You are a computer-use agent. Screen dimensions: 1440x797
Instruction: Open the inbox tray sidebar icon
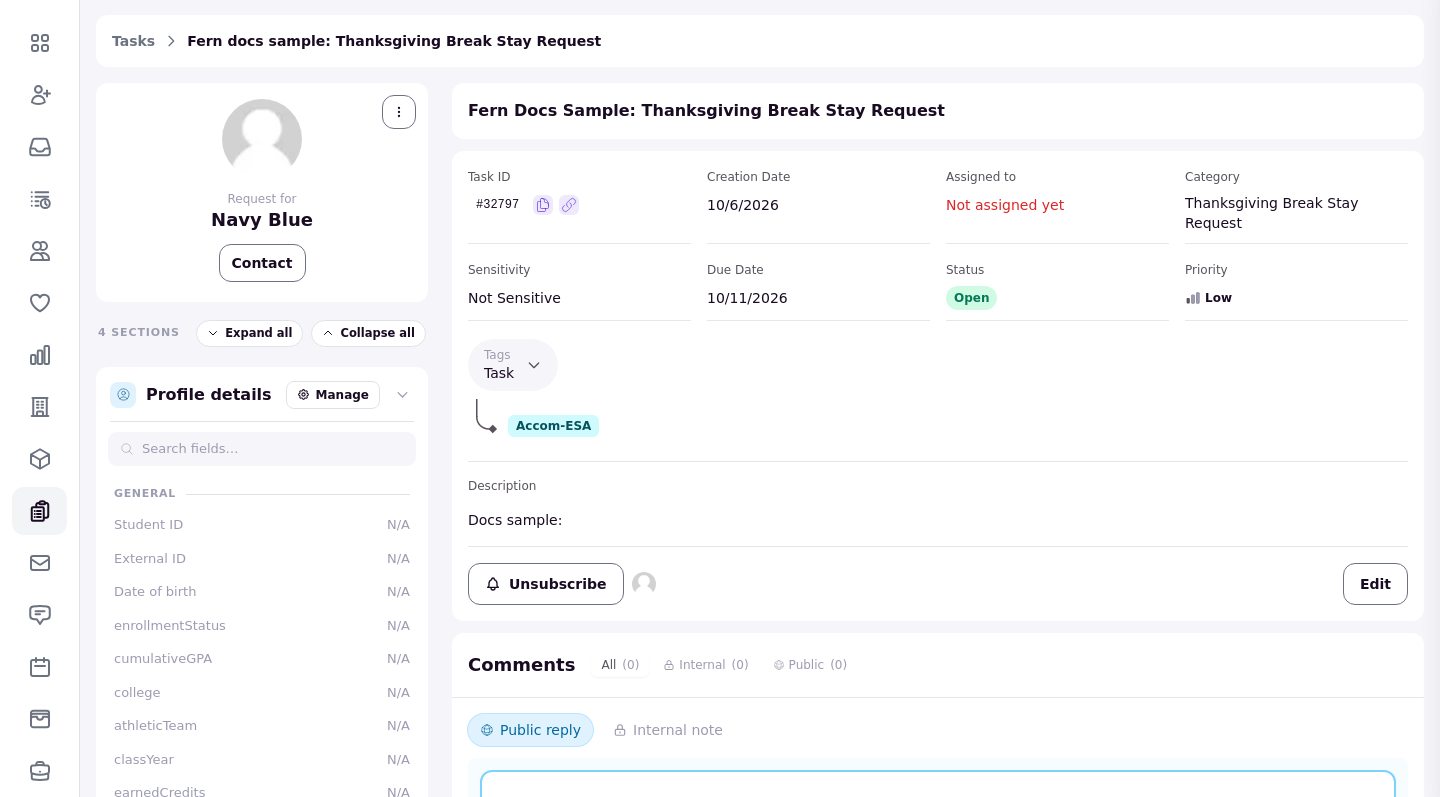pyautogui.click(x=40, y=147)
